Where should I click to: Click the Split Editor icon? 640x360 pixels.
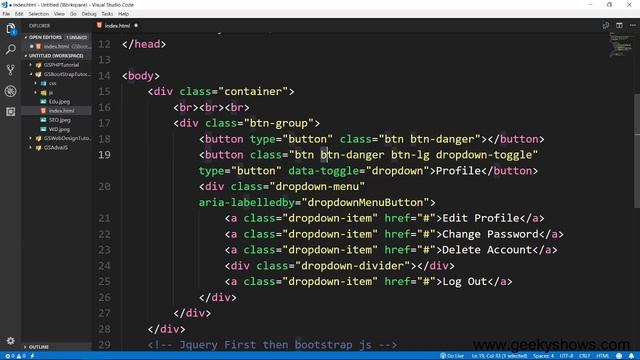pos(619,25)
